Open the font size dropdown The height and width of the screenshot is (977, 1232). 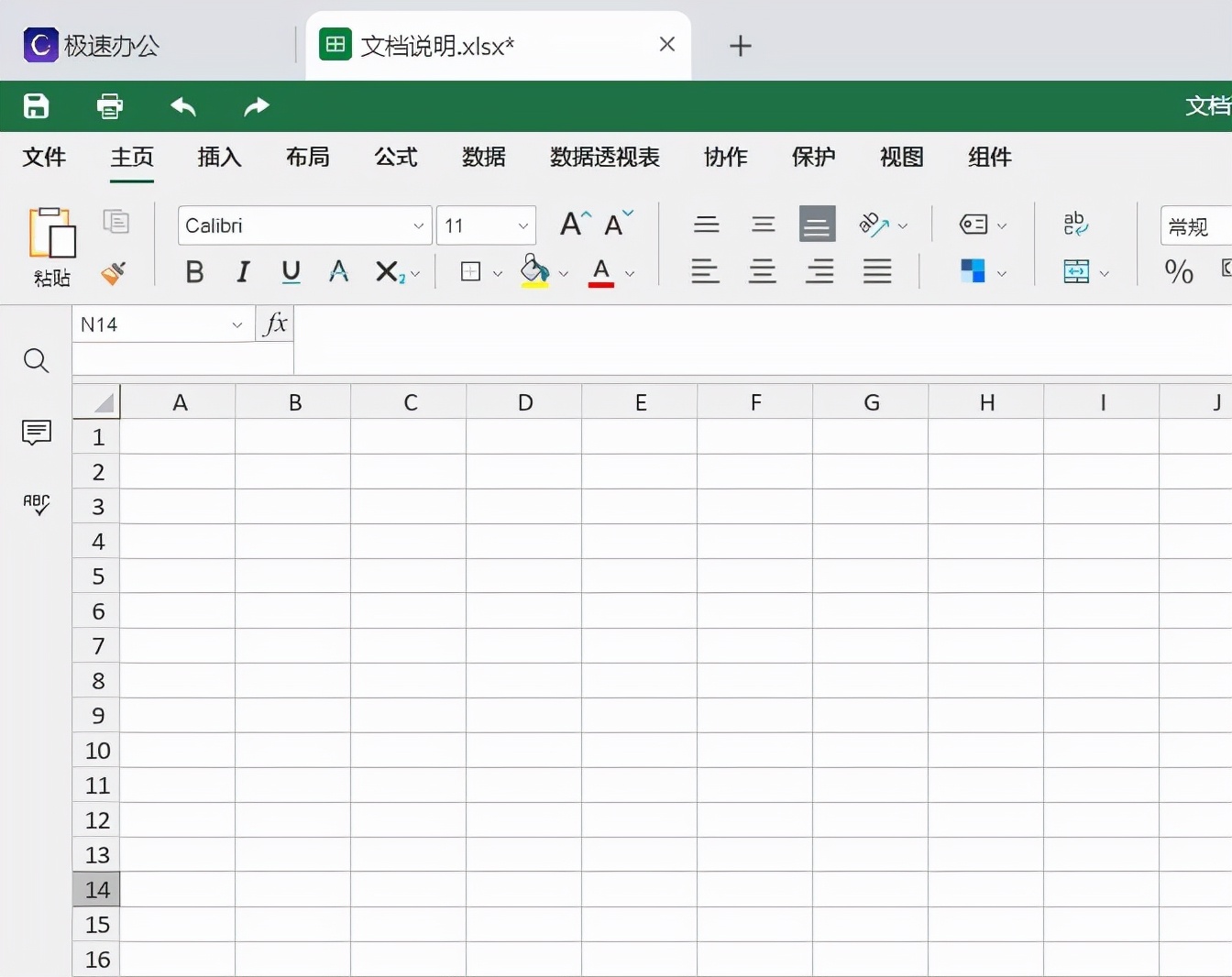pos(523,225)
